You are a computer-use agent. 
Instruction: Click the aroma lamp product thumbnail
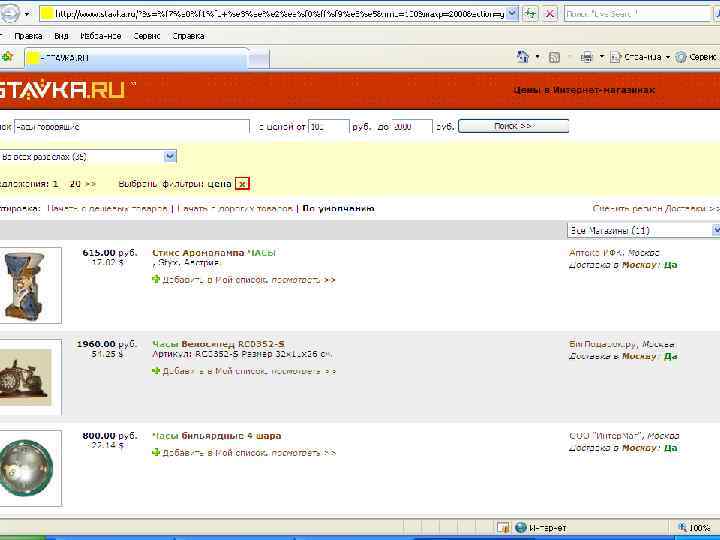tap(28, 285)
